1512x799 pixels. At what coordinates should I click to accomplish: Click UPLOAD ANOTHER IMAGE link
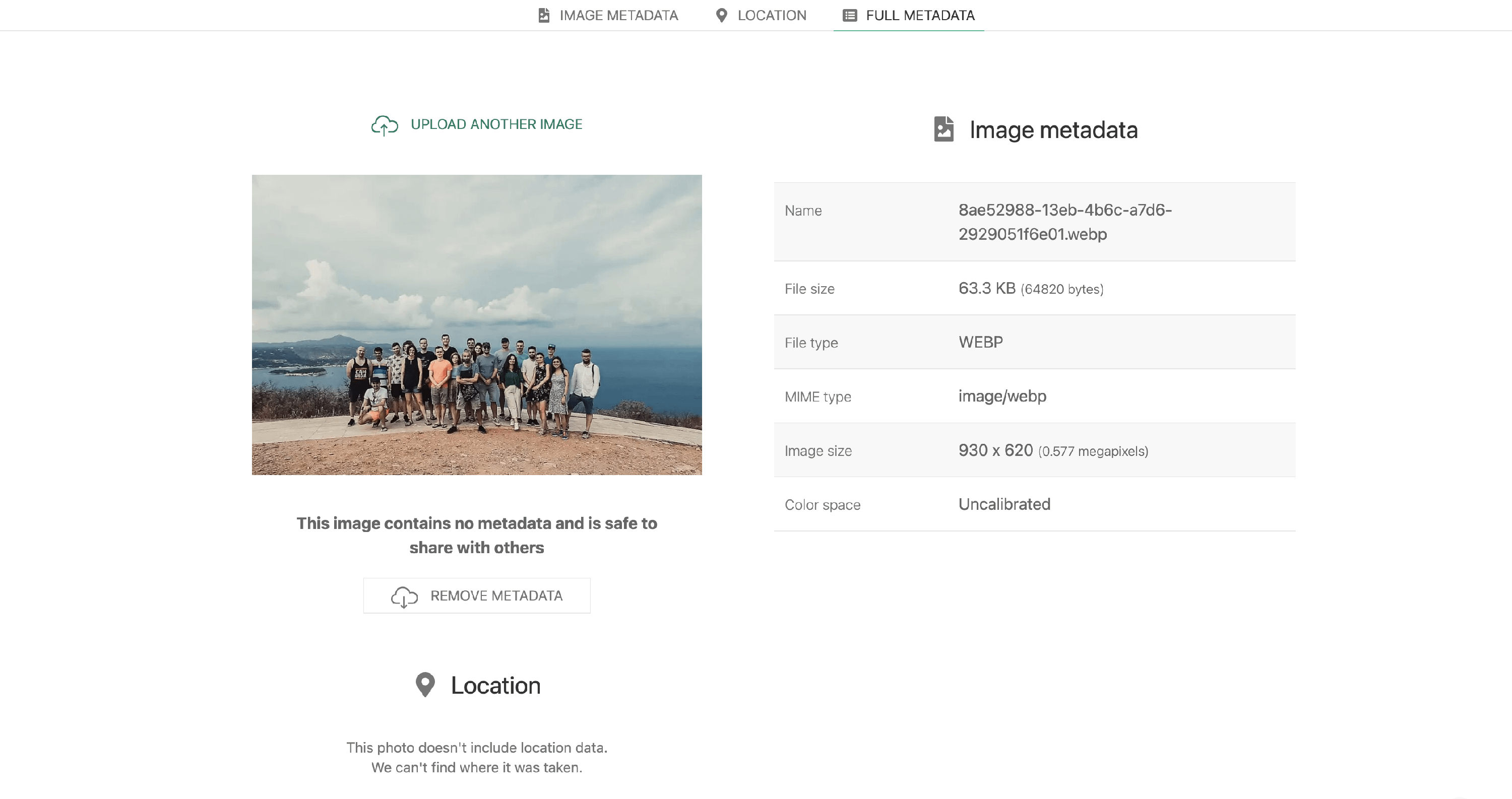496,124
